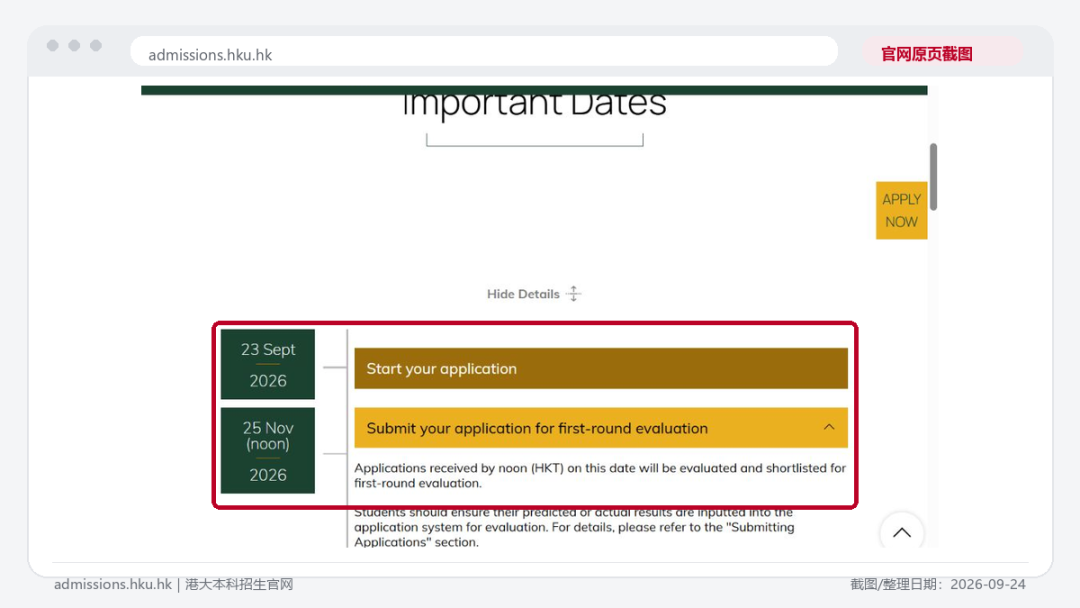Click the Hide Details label
Screen dimensions: 1080x608
click(523, 294)
